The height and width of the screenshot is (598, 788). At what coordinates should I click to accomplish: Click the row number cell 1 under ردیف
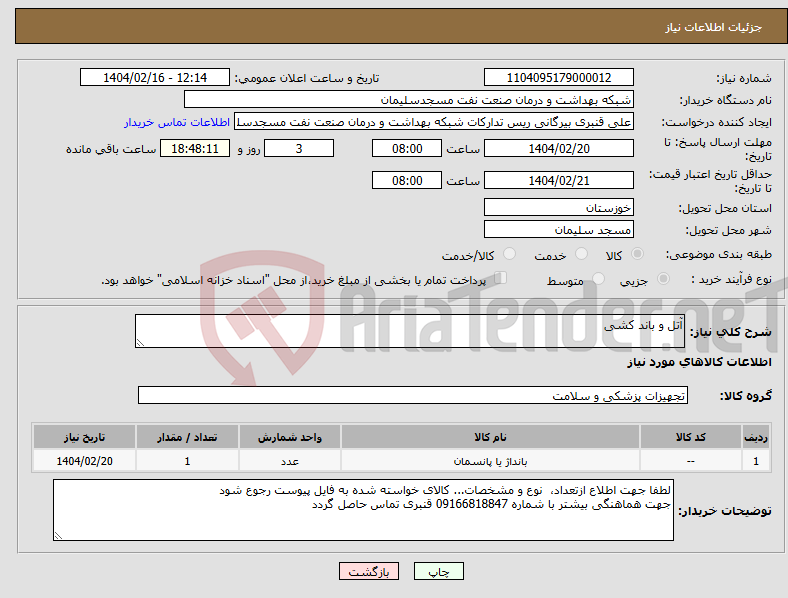point(756,461)
